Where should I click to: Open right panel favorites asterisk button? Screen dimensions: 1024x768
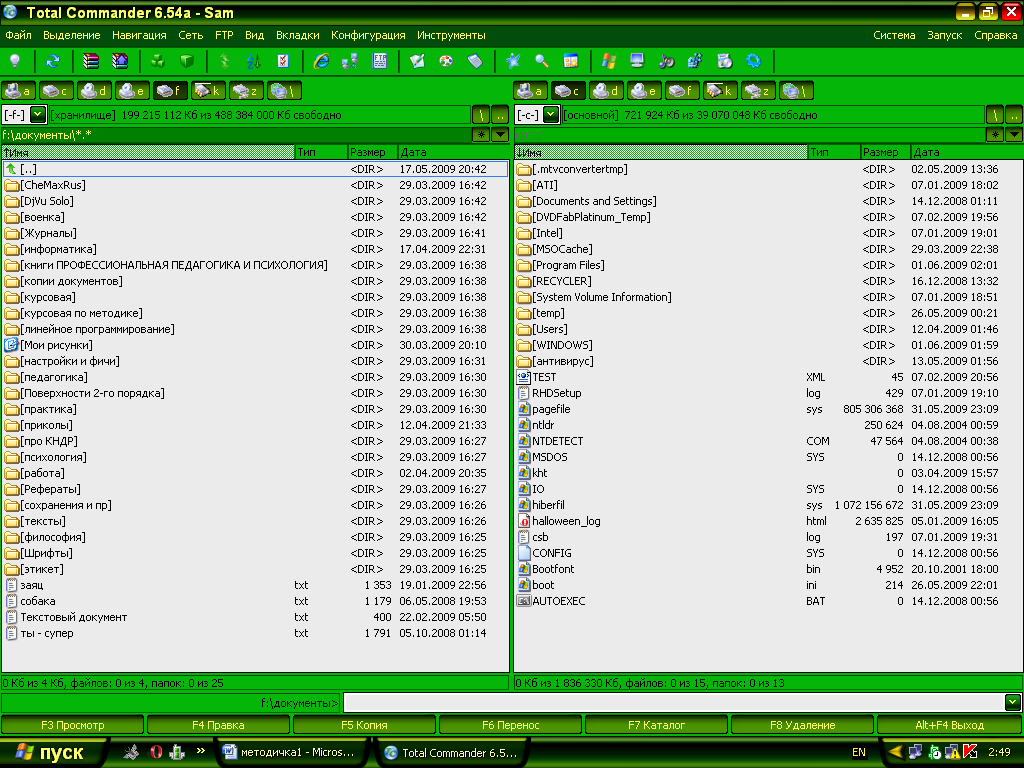pos(995,135)
